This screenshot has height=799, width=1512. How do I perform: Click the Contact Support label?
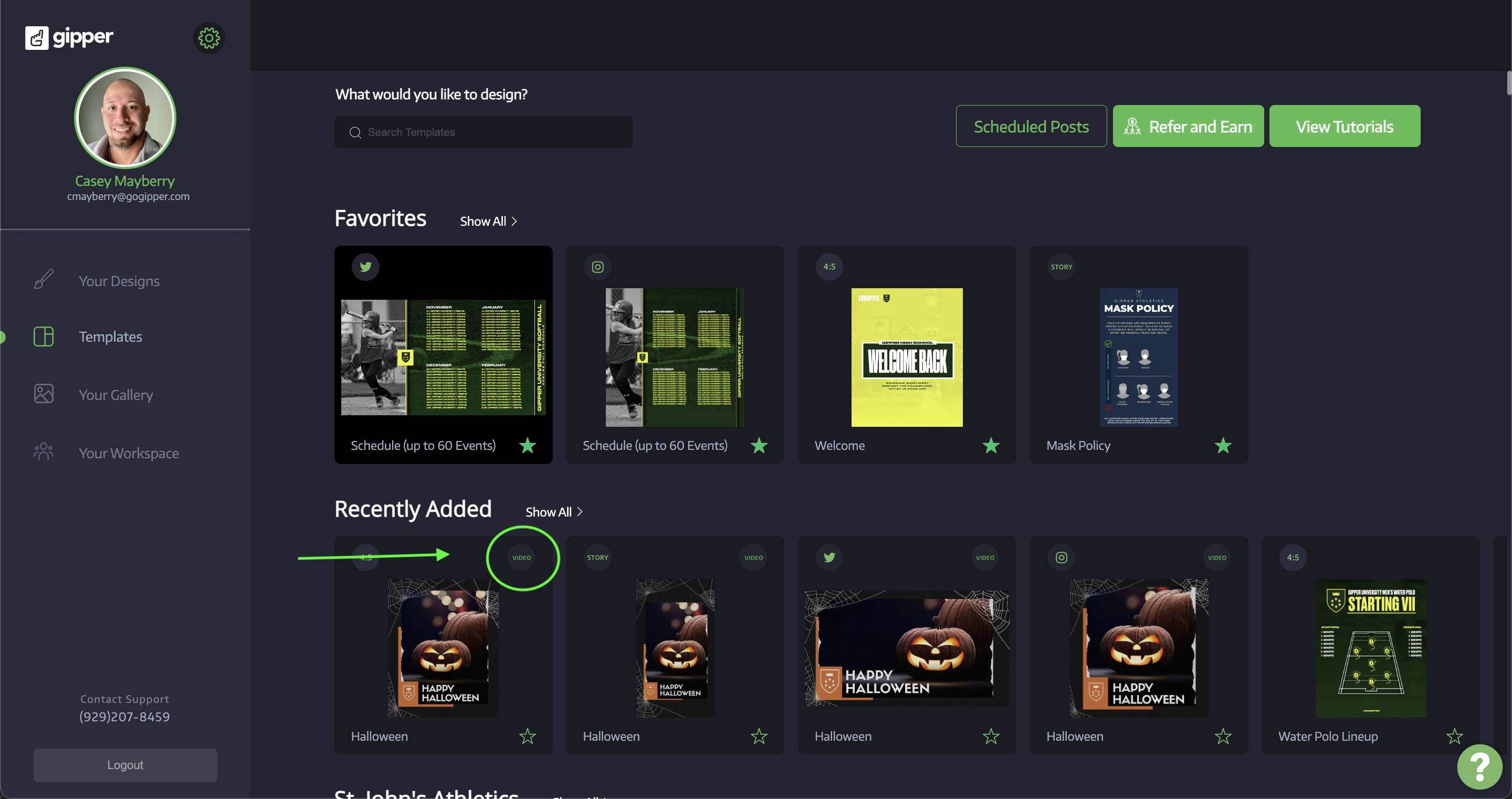(x=124, y=699)
